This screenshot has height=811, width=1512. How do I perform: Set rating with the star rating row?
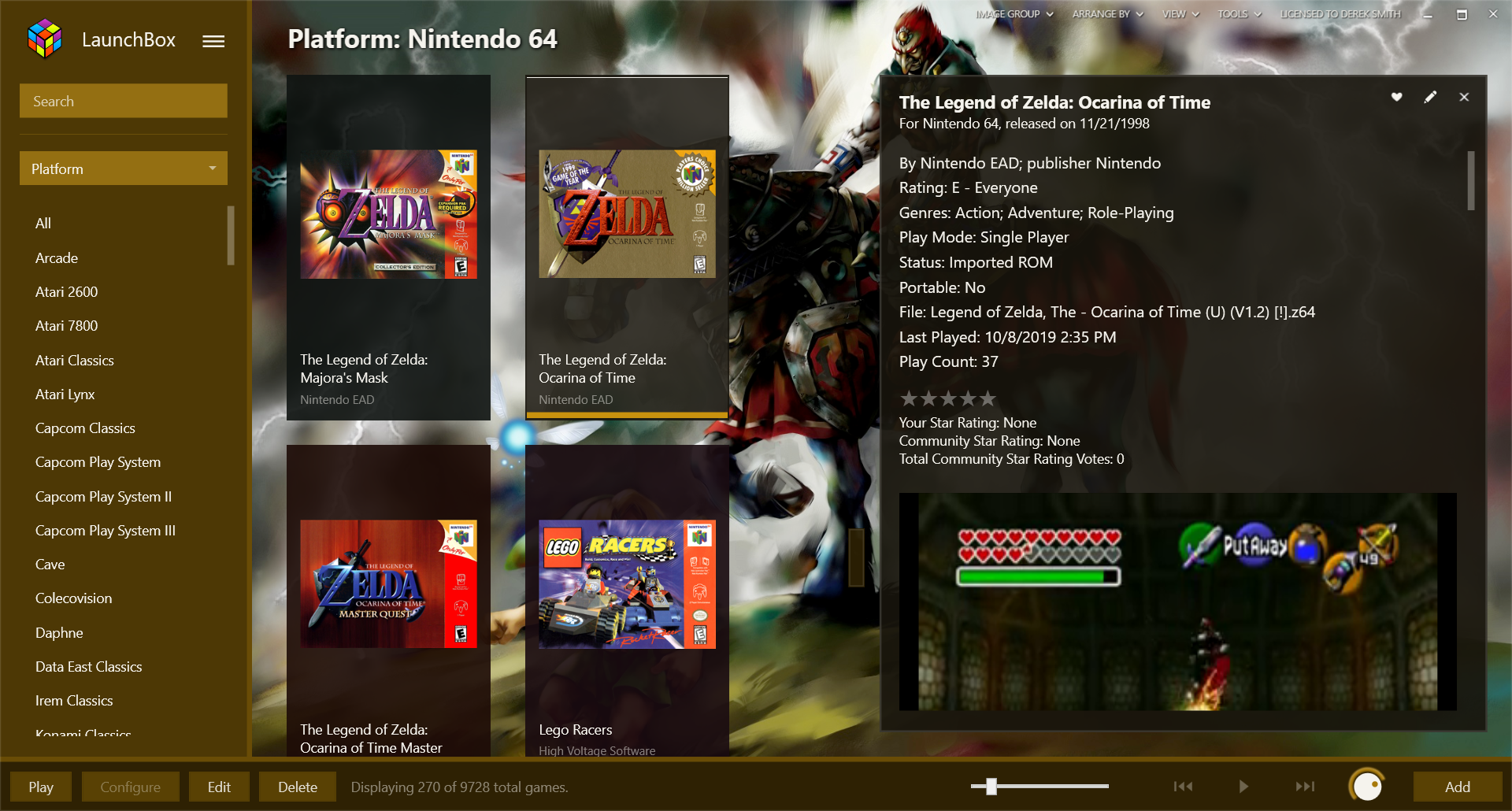[x=948, y=398]
